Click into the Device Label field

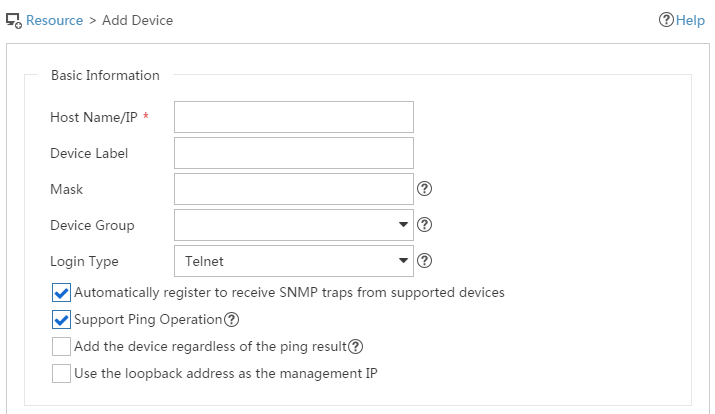294,153
